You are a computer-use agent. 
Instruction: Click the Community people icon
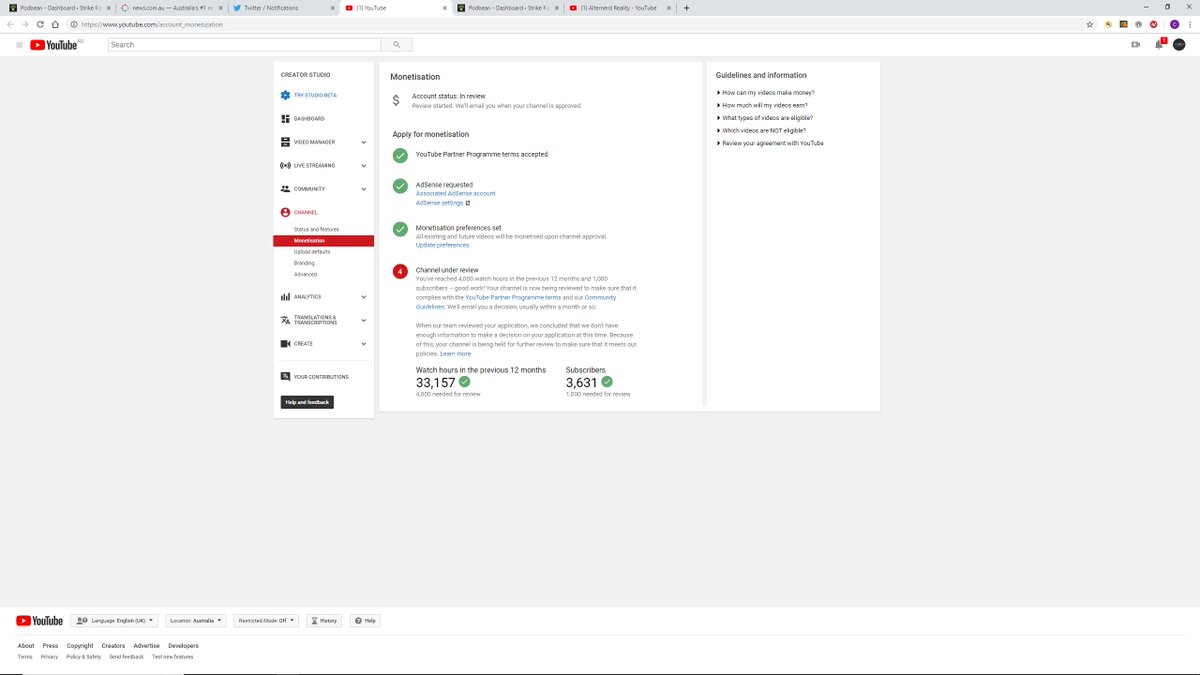click(285, 189)
